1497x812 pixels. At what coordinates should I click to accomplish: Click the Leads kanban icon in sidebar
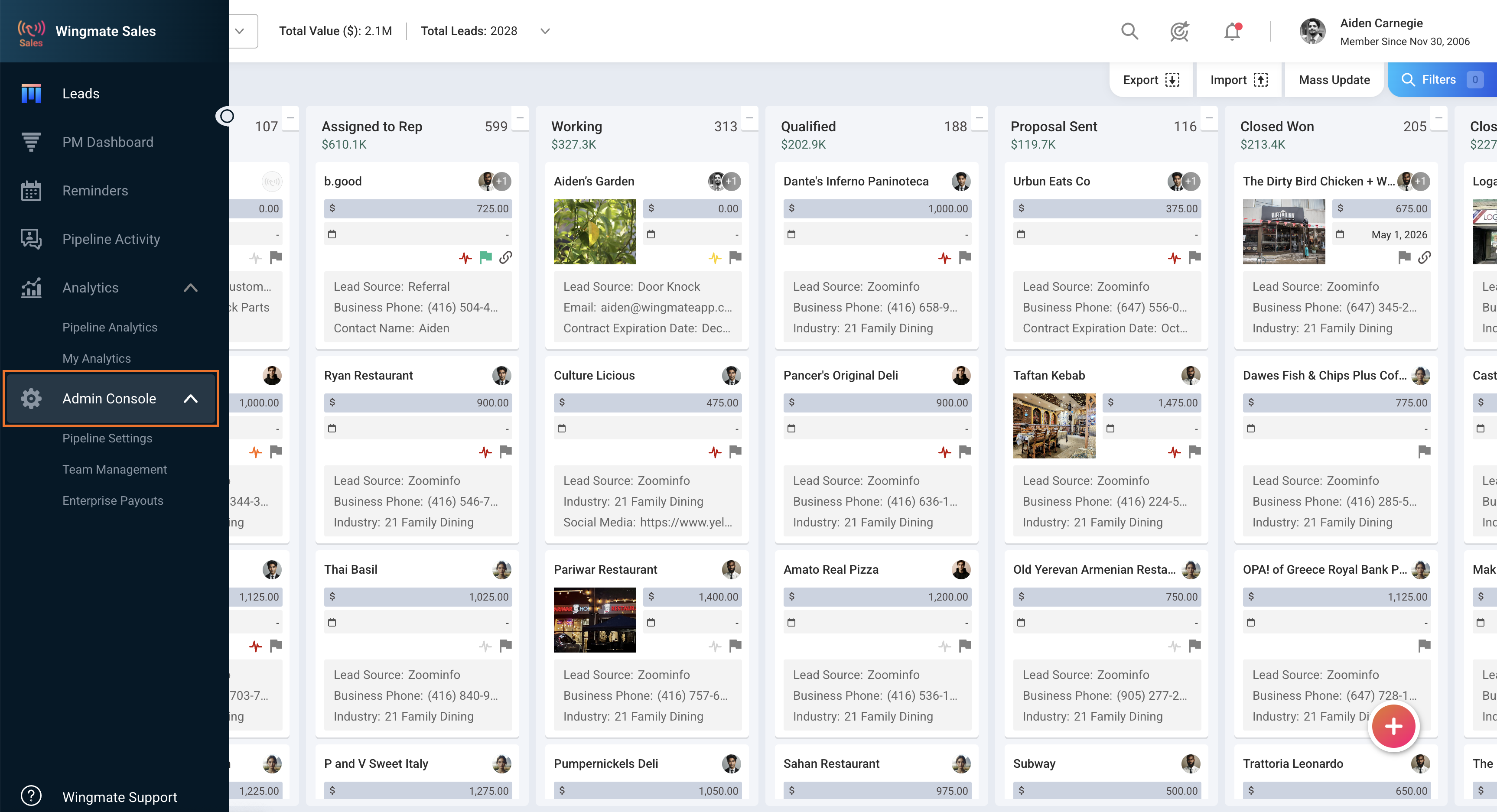coord(31,94)
